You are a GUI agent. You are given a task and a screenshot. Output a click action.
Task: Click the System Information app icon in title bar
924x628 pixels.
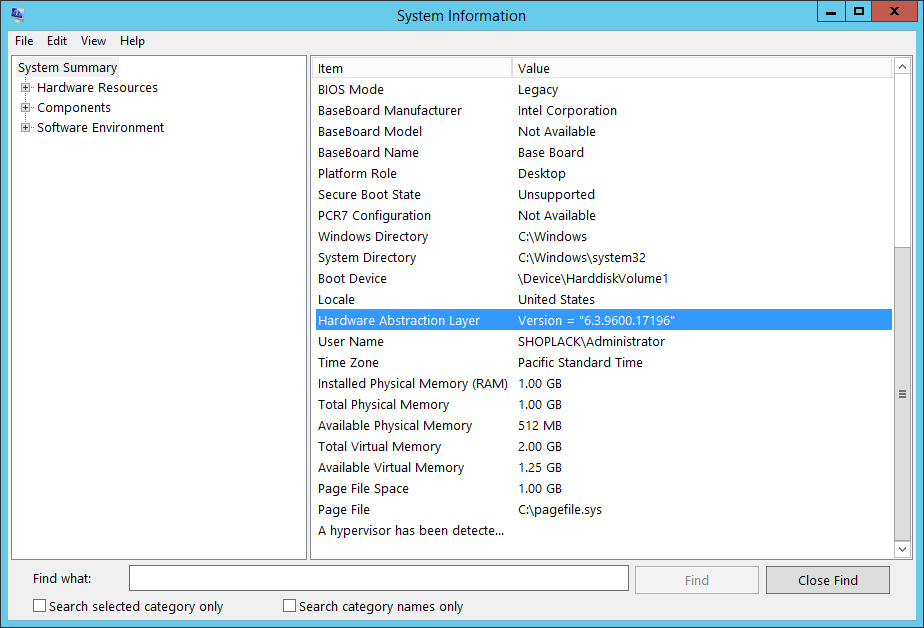point(17,14)
